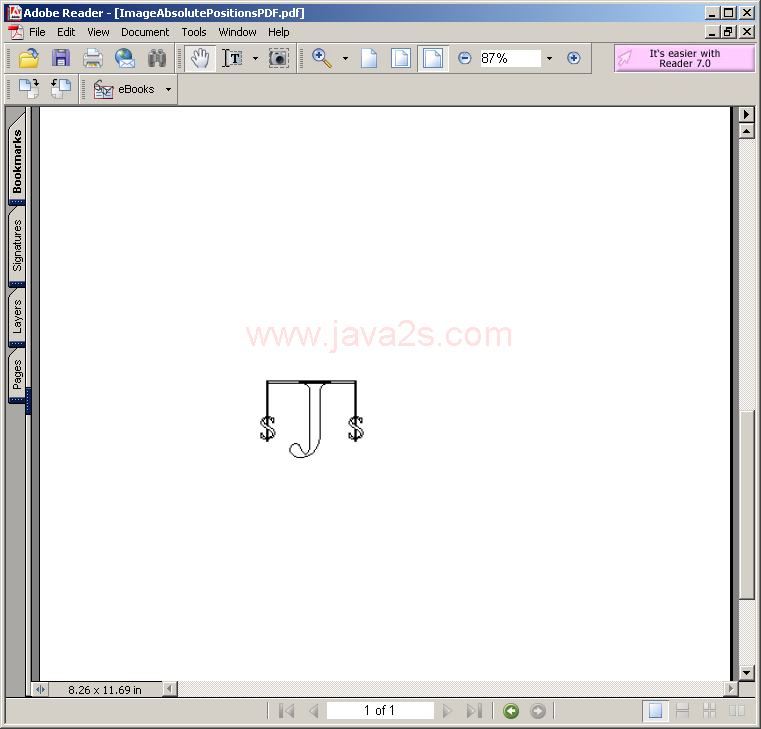Viewport: 761px width, 729px height.
Task: Open the Select Text tool dropdown arrow
Action: 255,59
